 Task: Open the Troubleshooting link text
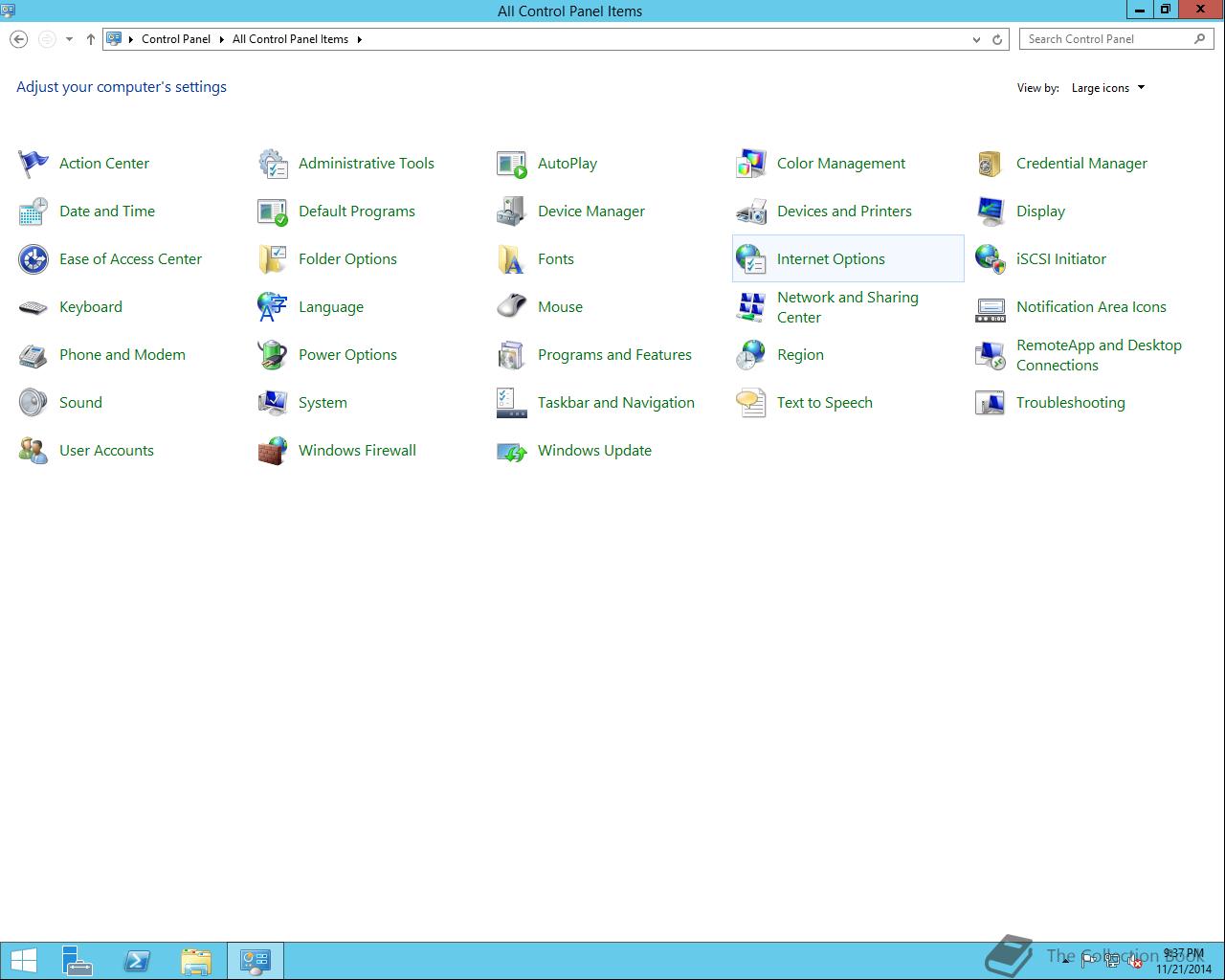pos(1071,403)
